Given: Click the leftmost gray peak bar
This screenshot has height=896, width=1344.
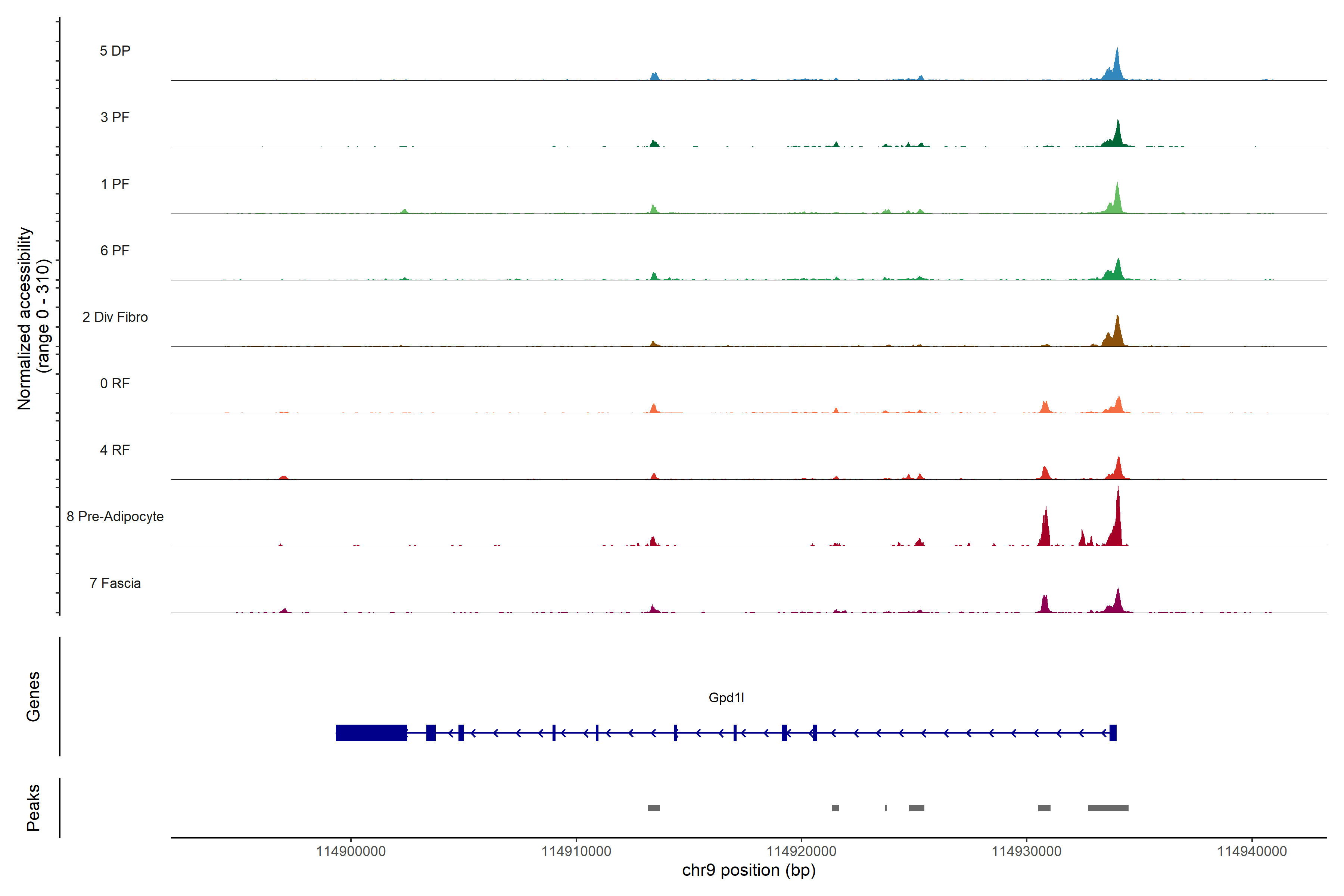Looking at the screenshot, I should 654,808.
